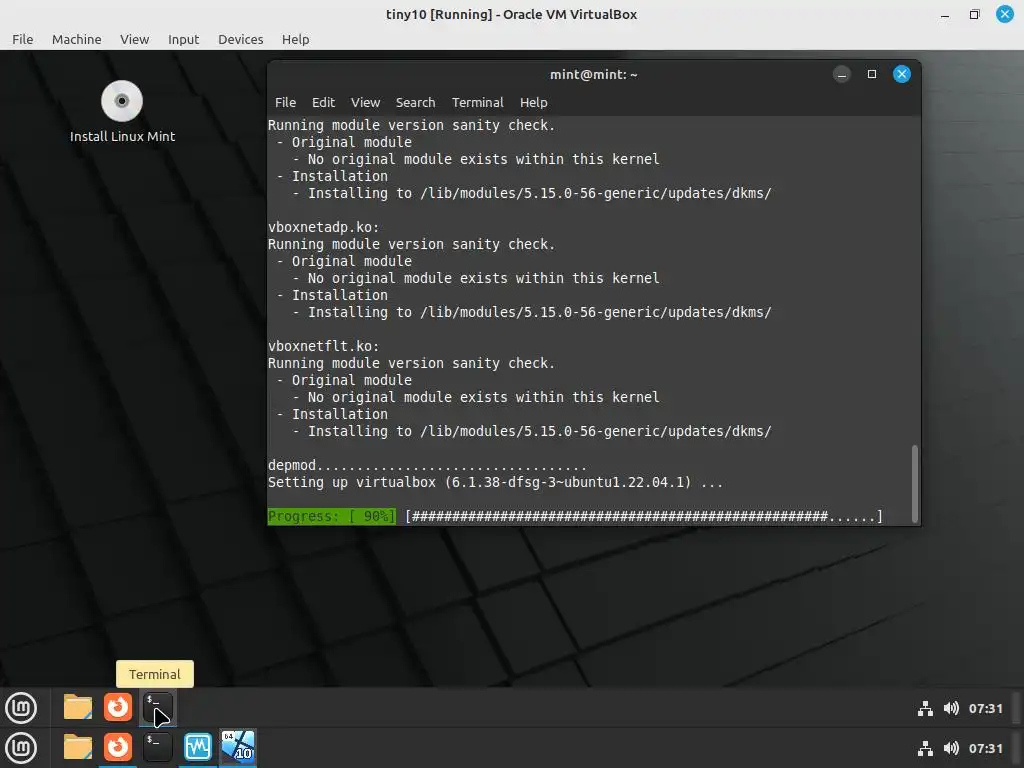Click the guest panel's highlighted Terminal icon
The width and height of the screenshot is (1024, 768).
click(x=158, y=708)
